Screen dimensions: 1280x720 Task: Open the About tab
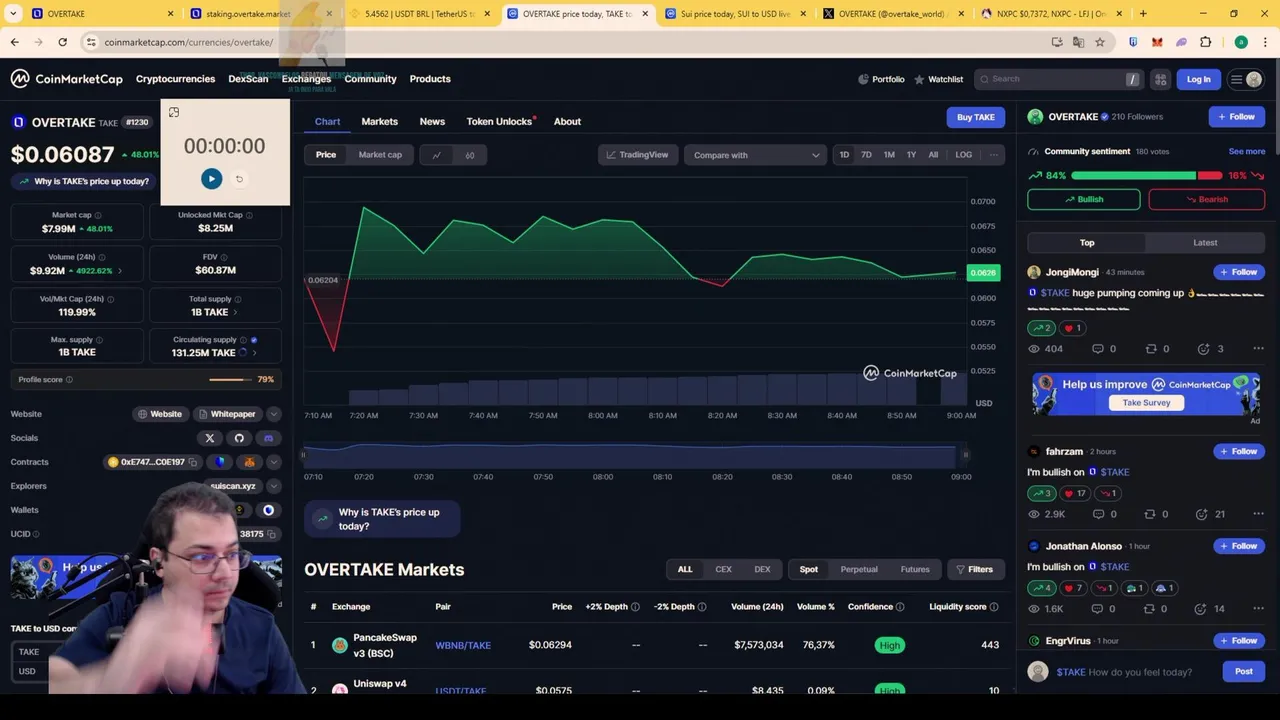coord(567,121)
